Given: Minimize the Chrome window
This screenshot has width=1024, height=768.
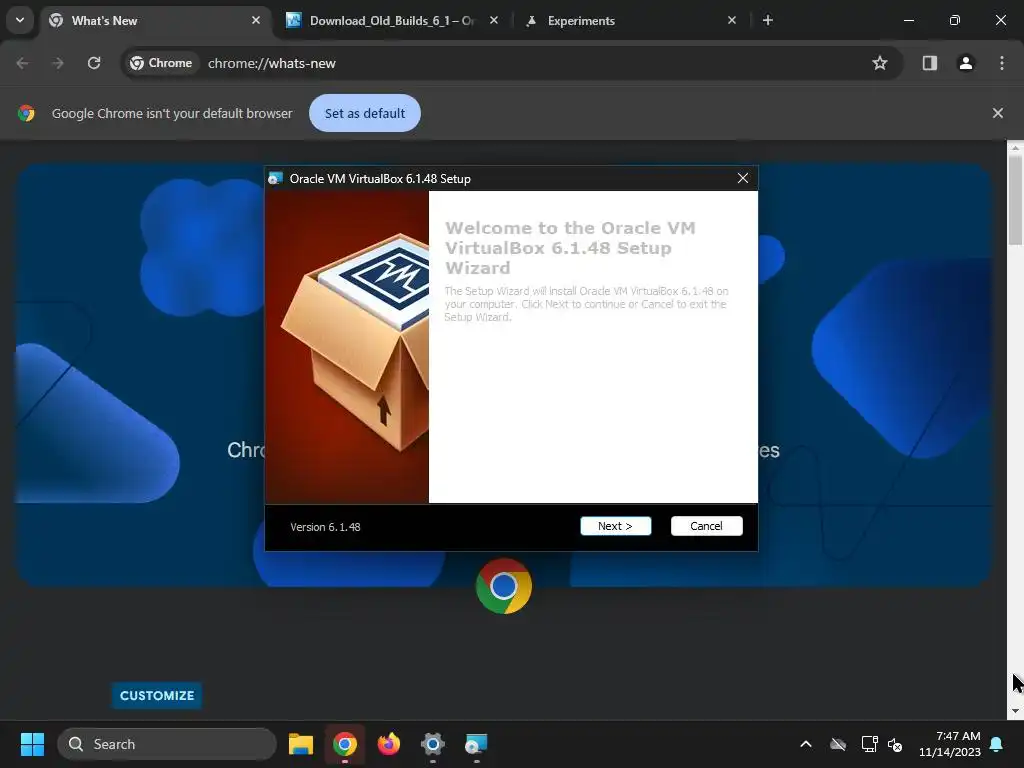Looking at the screenshot, I should (x=908, y=20).
